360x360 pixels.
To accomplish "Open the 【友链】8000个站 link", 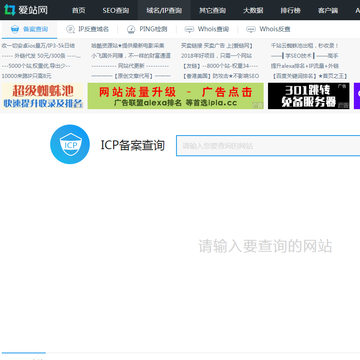I will (220, 66).
